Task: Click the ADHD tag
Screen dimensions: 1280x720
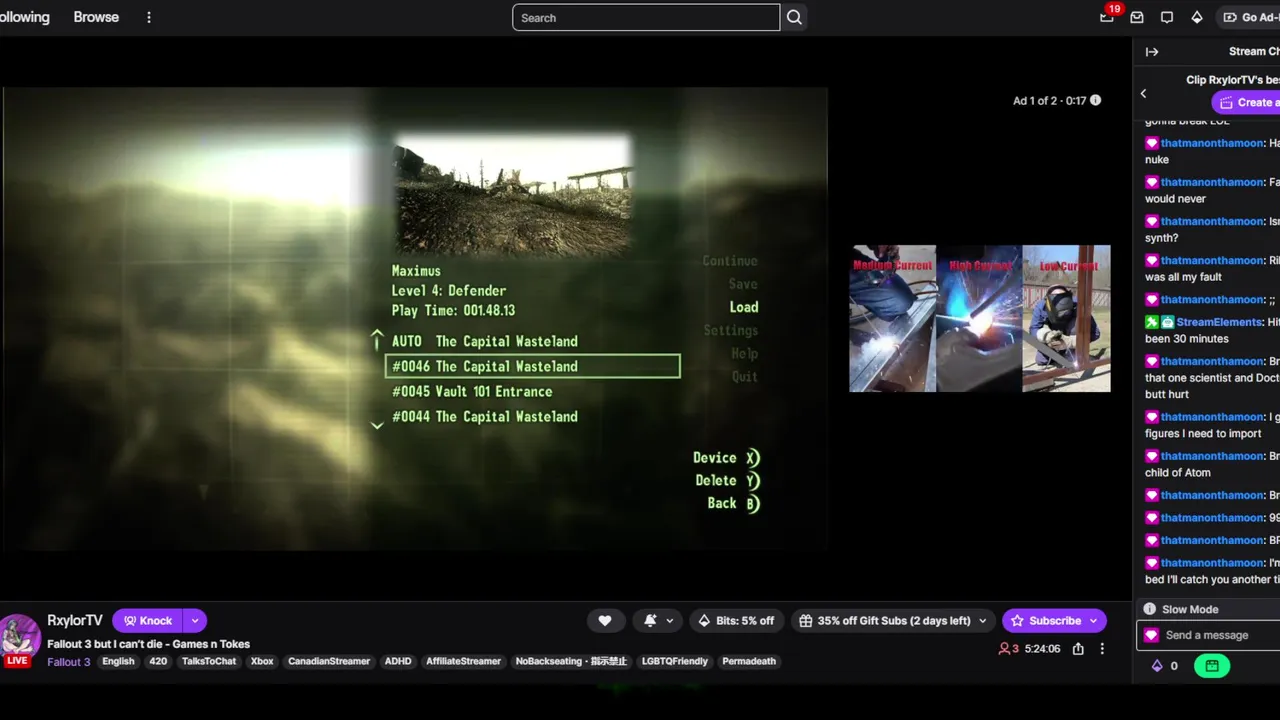Action: click(398, 662)
